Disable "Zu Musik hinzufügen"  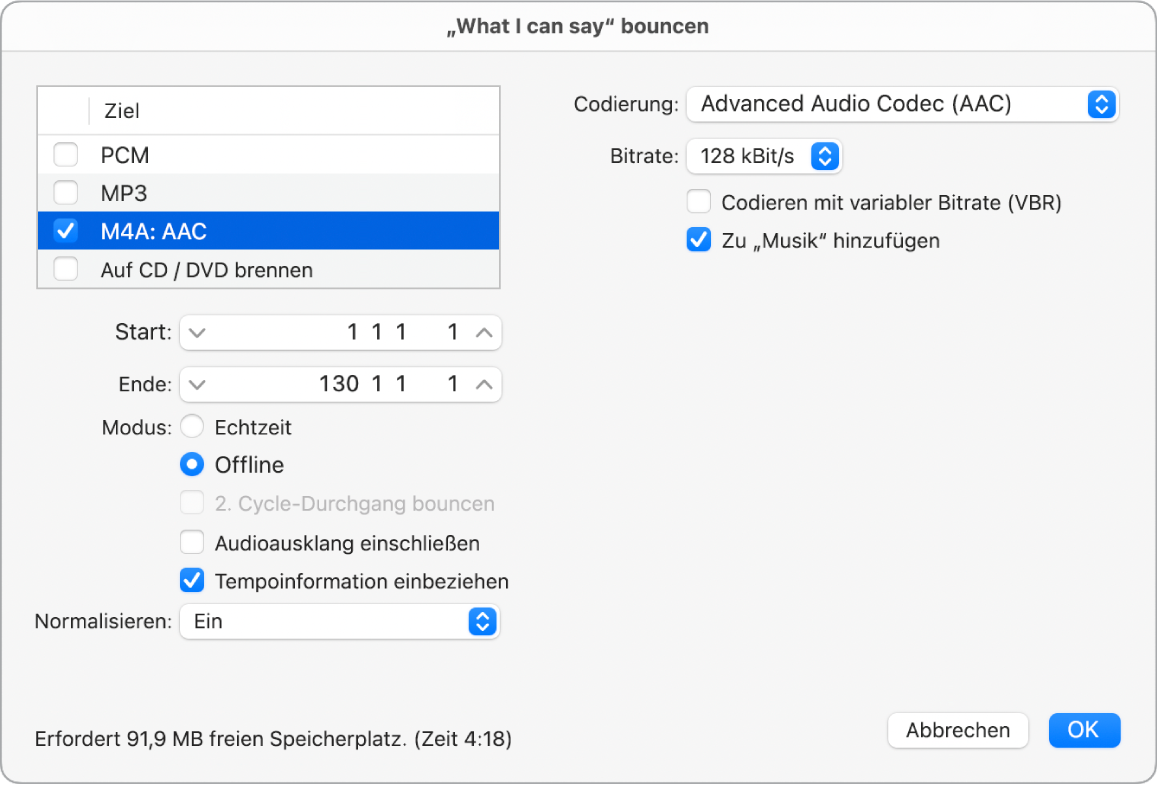click(x=698, y=239)
